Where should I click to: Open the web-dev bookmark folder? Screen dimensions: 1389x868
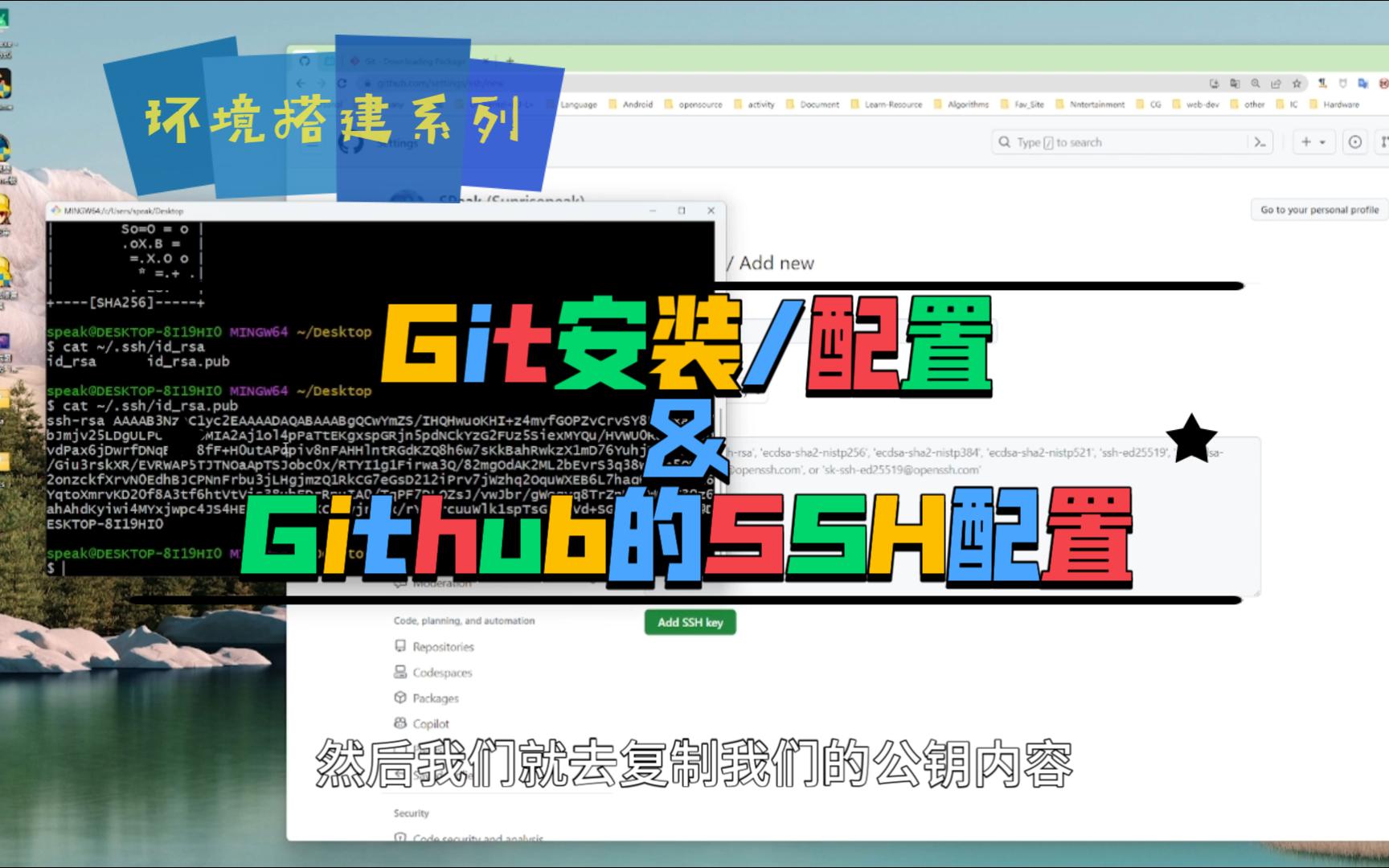[1196, 104]
